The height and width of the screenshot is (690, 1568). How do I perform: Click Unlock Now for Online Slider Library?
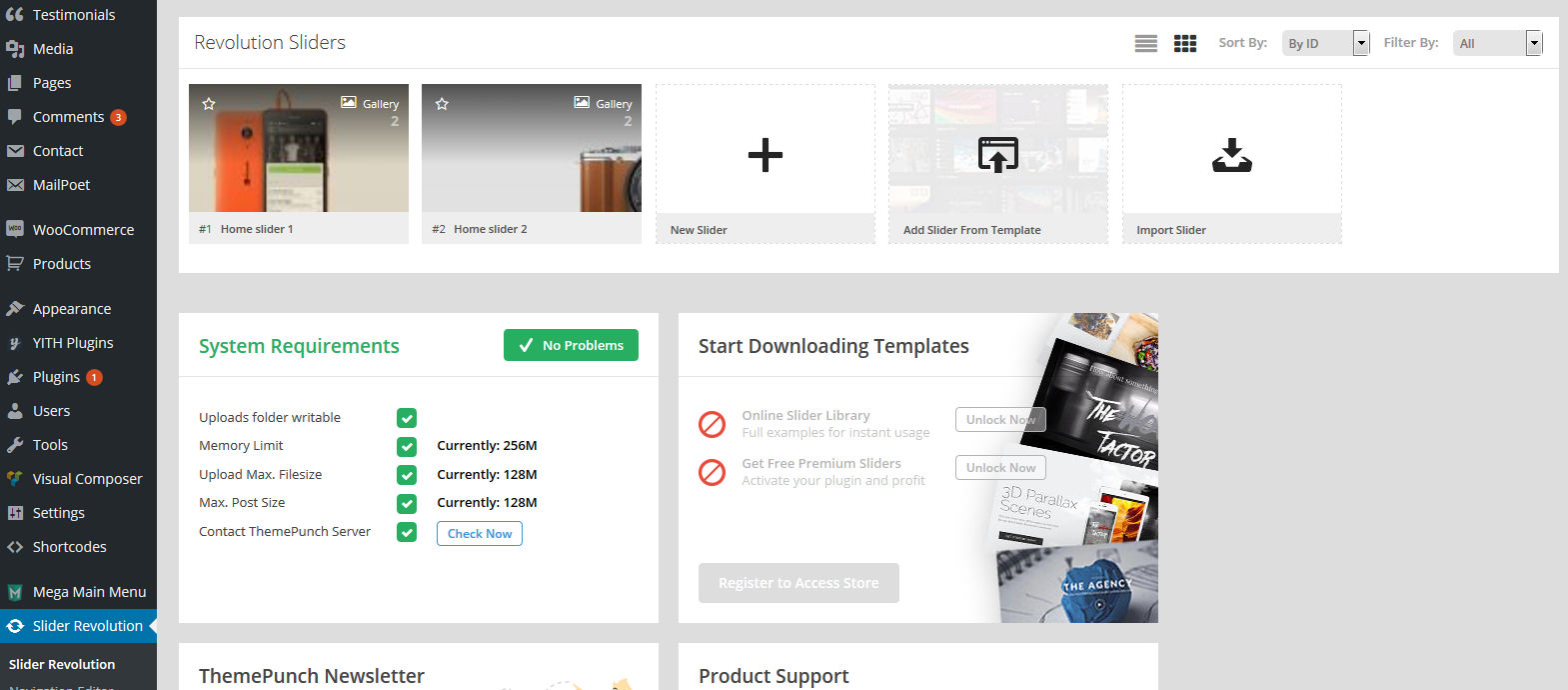click(1000, 420)
